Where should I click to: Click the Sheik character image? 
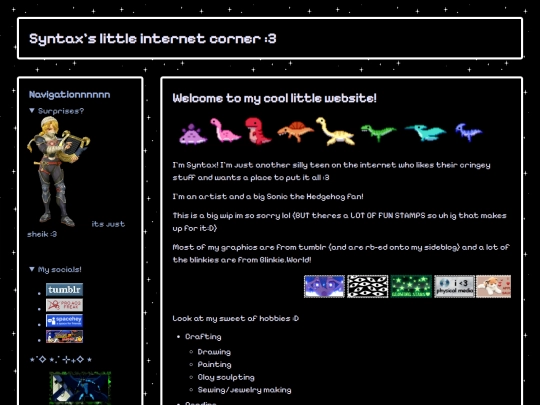58,172
